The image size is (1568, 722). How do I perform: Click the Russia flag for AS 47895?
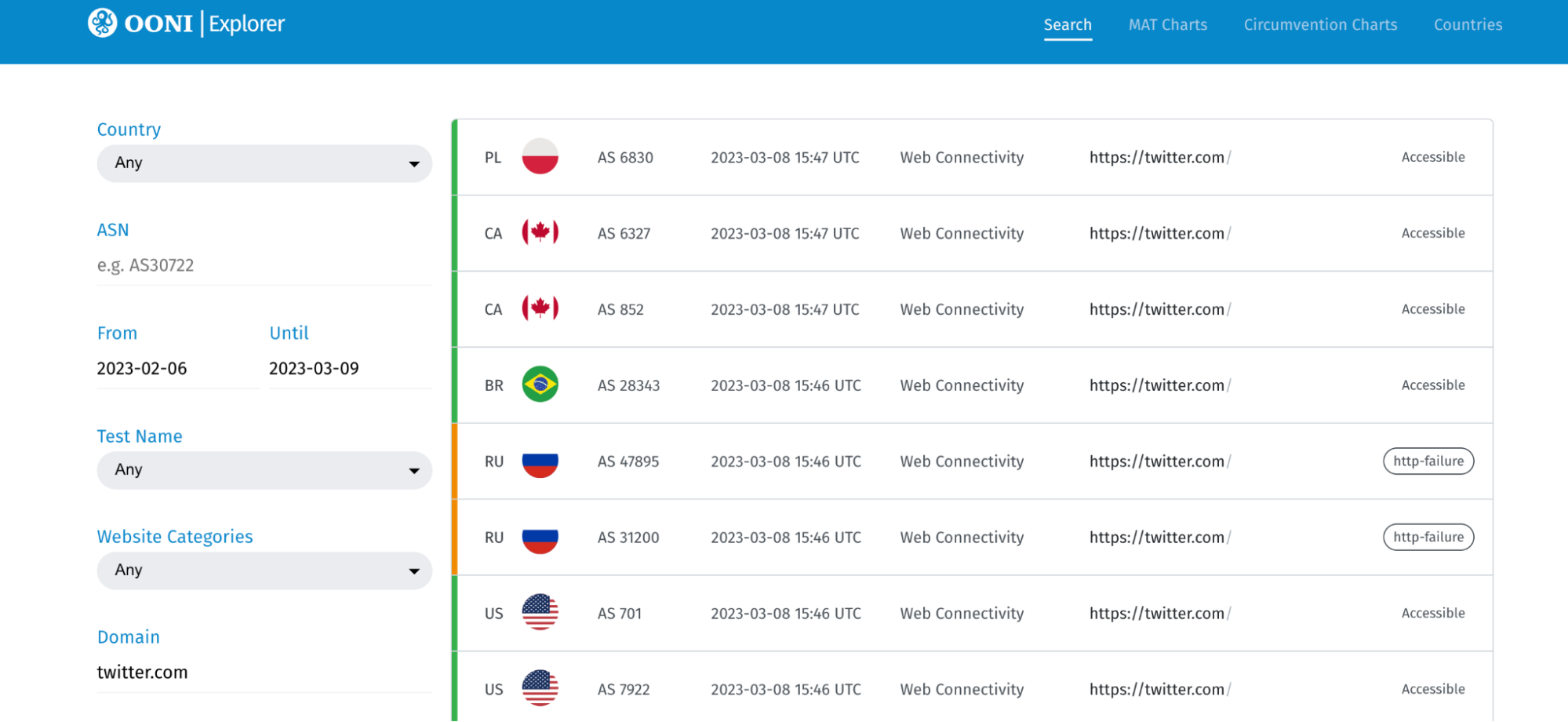click(x=540, y=461)
